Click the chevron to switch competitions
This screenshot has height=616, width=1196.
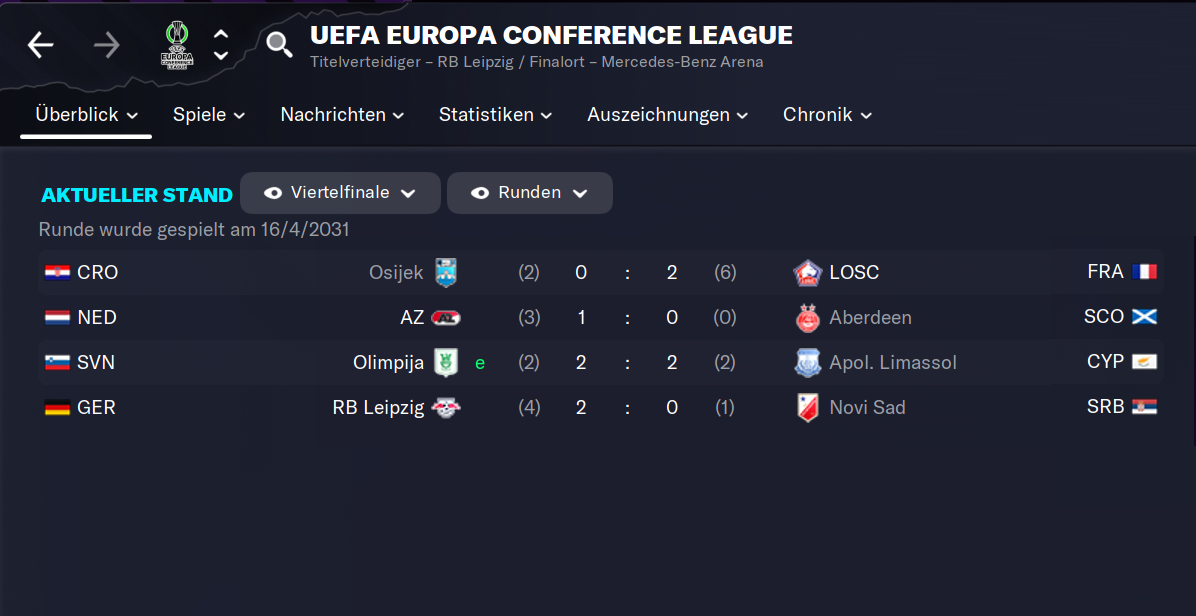pos(220,45)
